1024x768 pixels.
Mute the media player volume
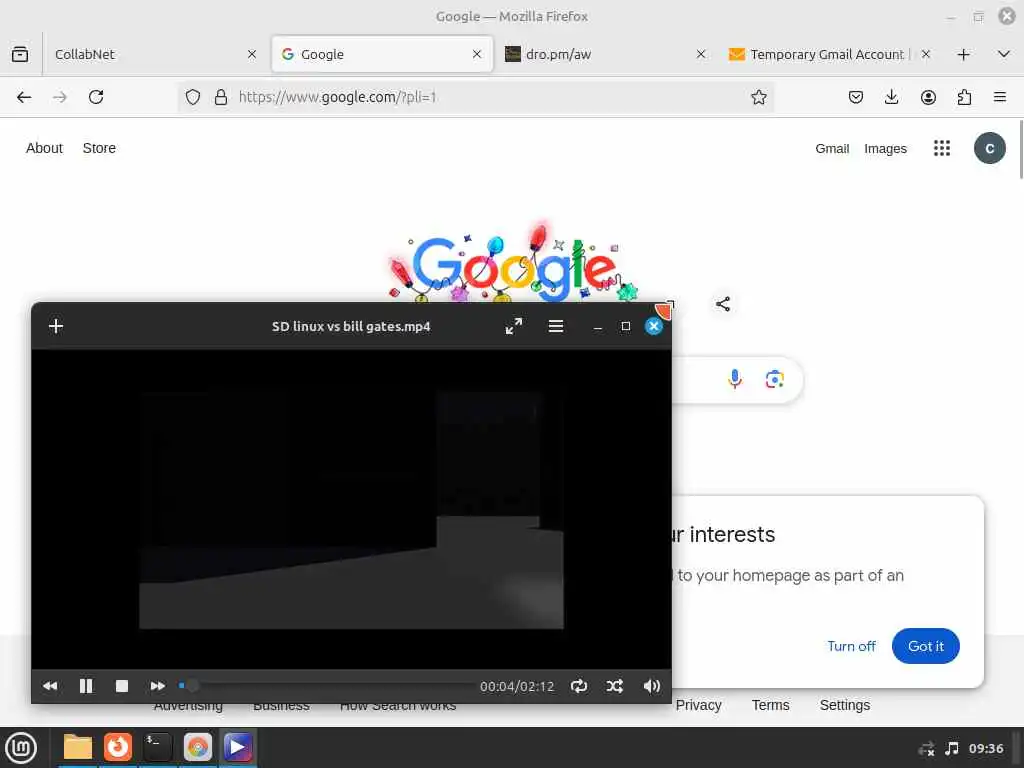(x=651, y=686)
